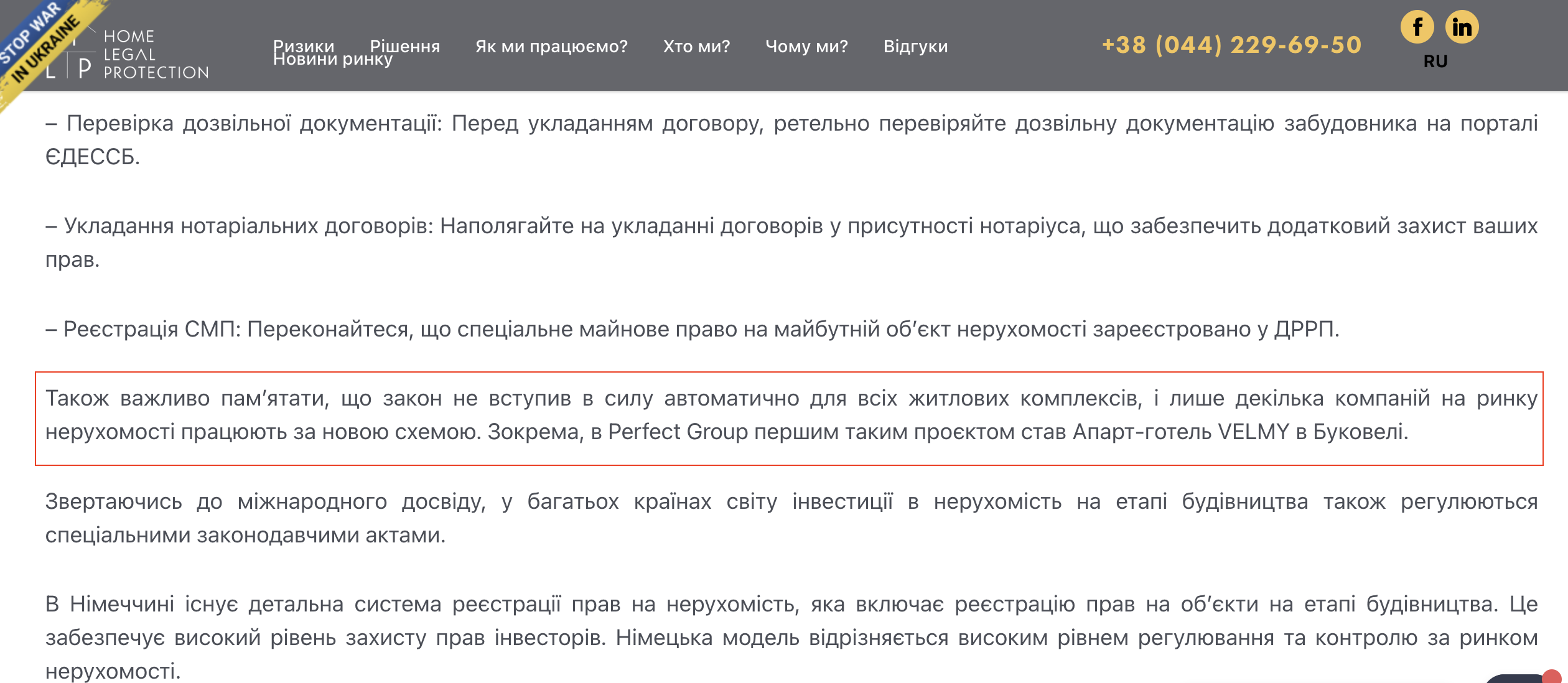Open Відгуки menu item

click(x=915, y=46)
